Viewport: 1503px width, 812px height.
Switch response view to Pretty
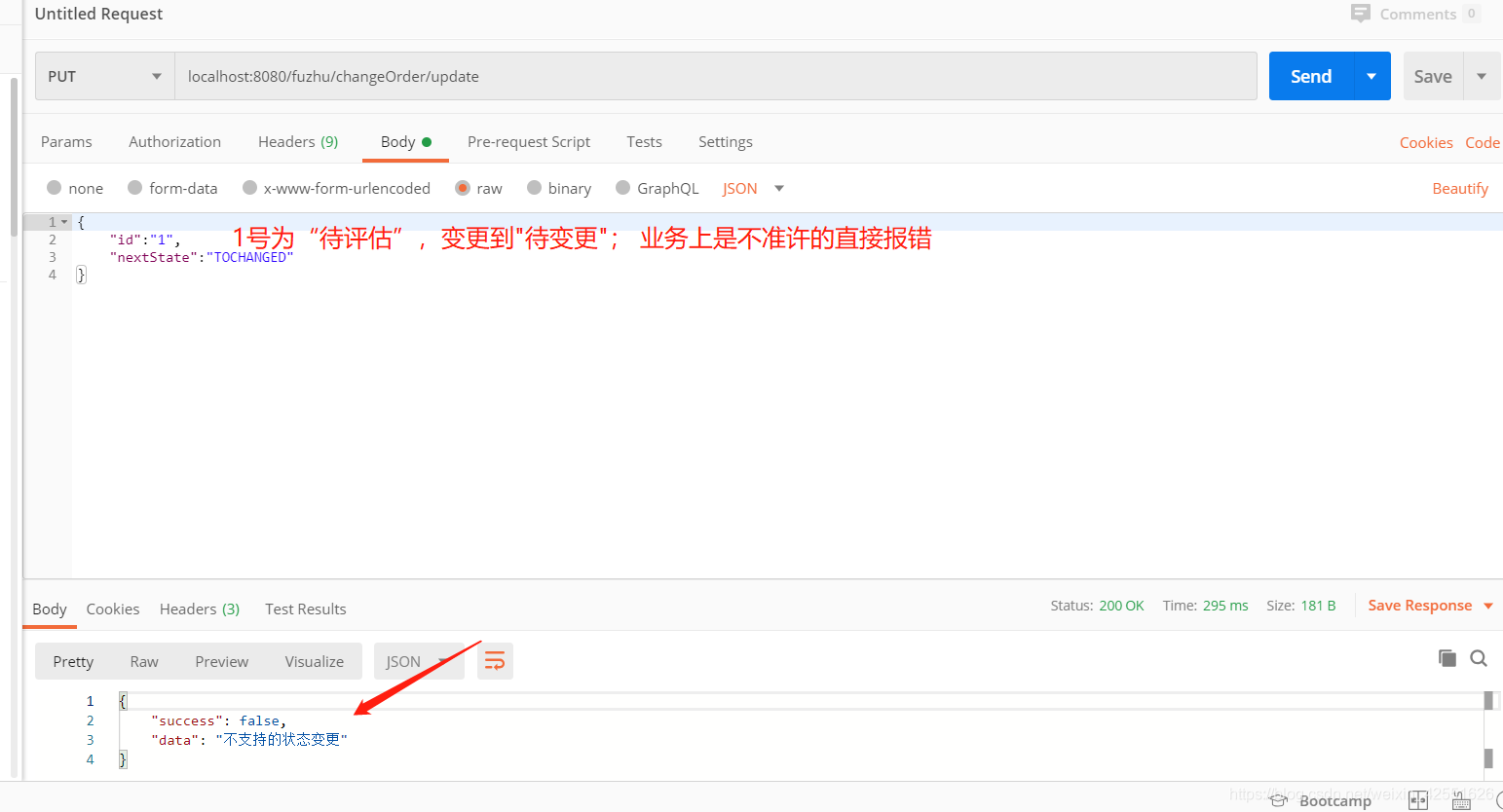point(73,661)
